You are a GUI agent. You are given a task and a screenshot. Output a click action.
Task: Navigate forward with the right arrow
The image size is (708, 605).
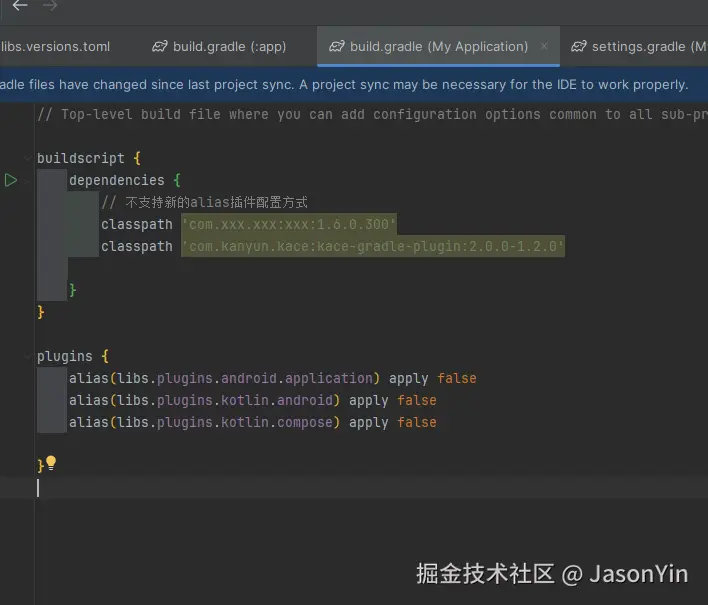click(x=50, y=5)
